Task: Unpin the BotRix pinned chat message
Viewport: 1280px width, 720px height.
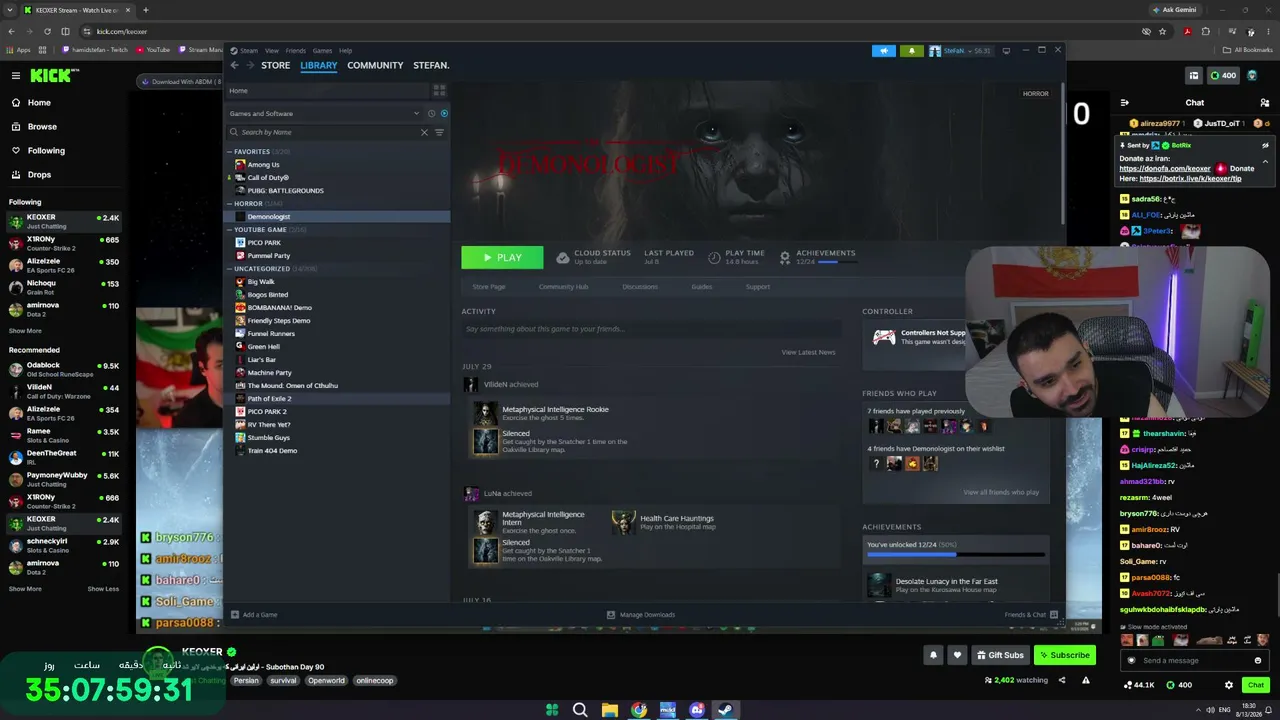Action: tap(1265, 145)
